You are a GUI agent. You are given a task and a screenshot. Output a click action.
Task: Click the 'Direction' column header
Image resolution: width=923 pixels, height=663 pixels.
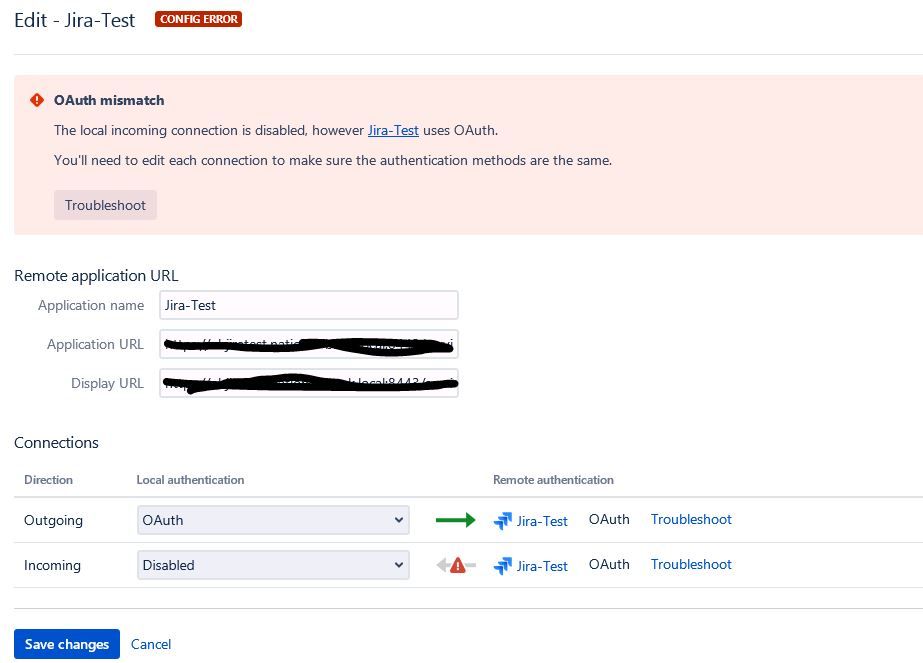48,480
